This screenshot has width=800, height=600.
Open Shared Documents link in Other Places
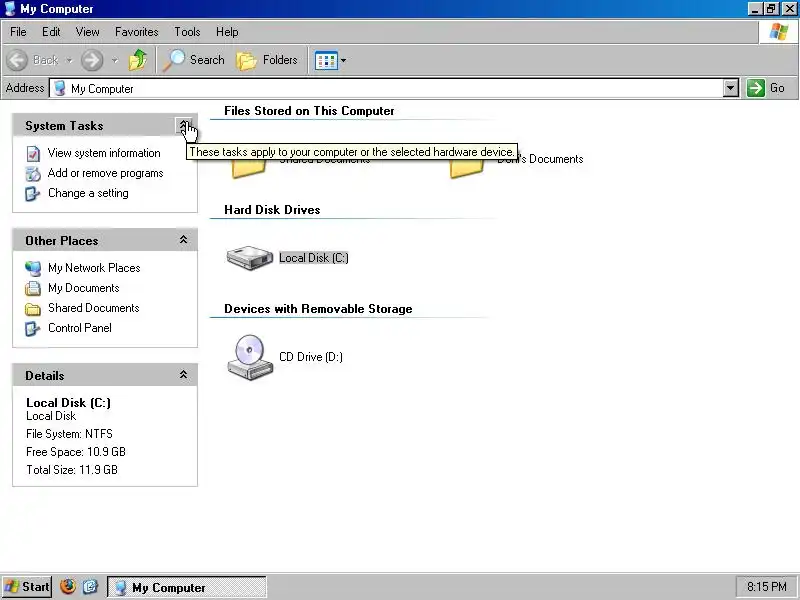(x=94, y=308)
